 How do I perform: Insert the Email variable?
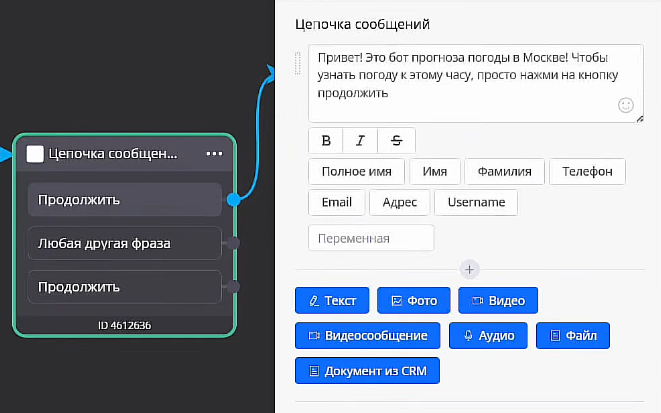pos(336,203)
